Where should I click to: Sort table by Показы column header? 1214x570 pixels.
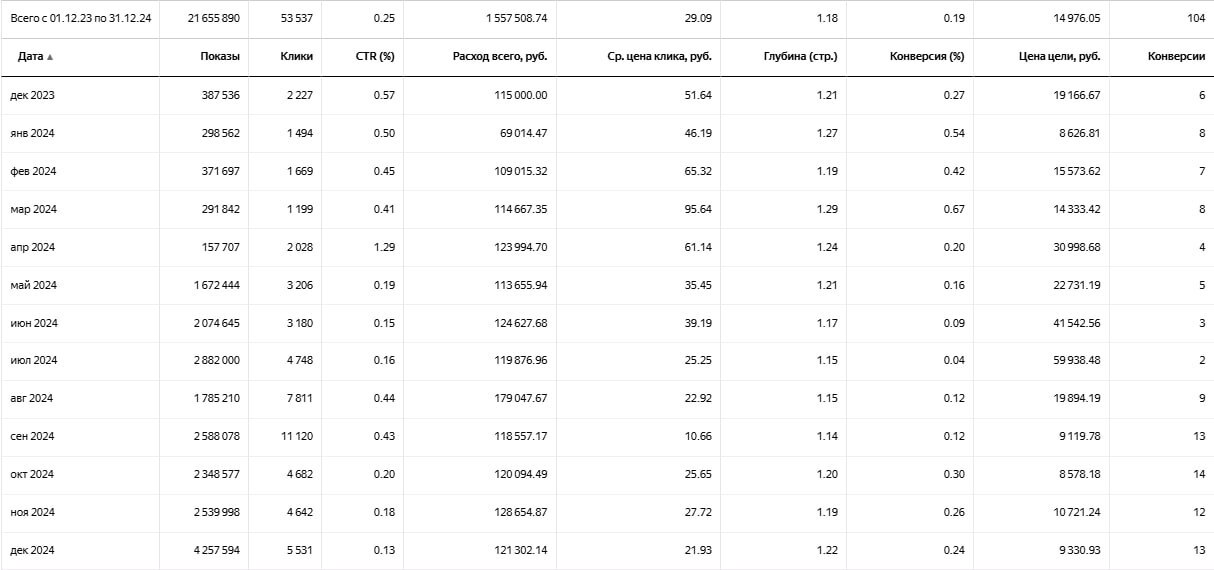click(220, 57)
